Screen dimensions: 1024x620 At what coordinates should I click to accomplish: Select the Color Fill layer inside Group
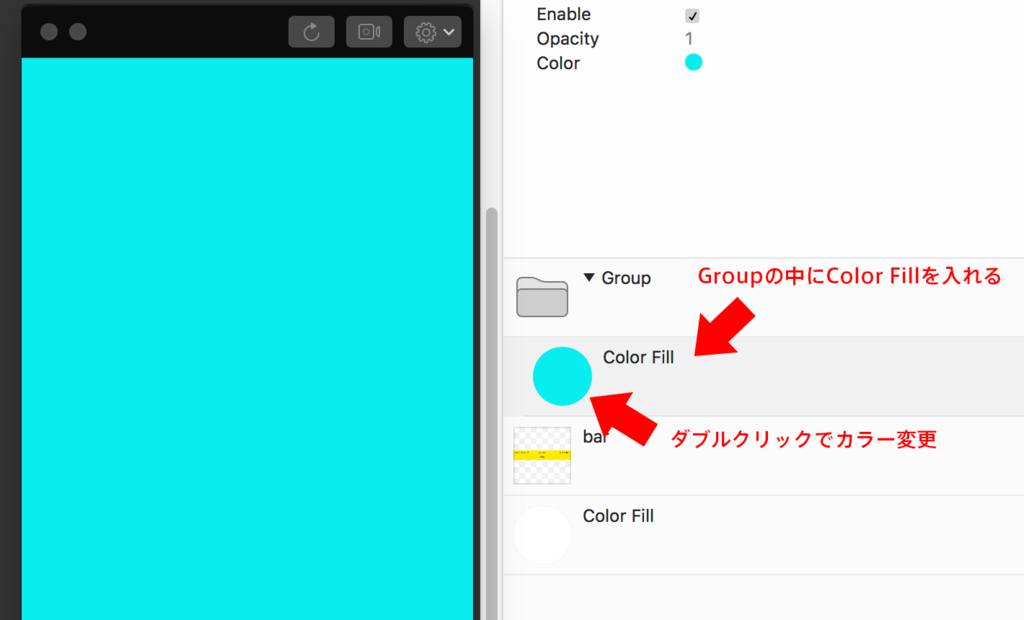click(x=763, y=376)
